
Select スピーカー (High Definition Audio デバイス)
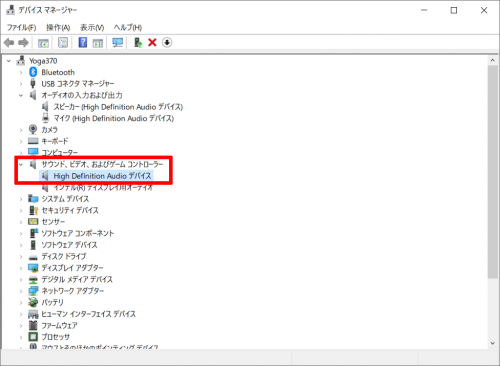pyautogui.click(x=118, y=107)
